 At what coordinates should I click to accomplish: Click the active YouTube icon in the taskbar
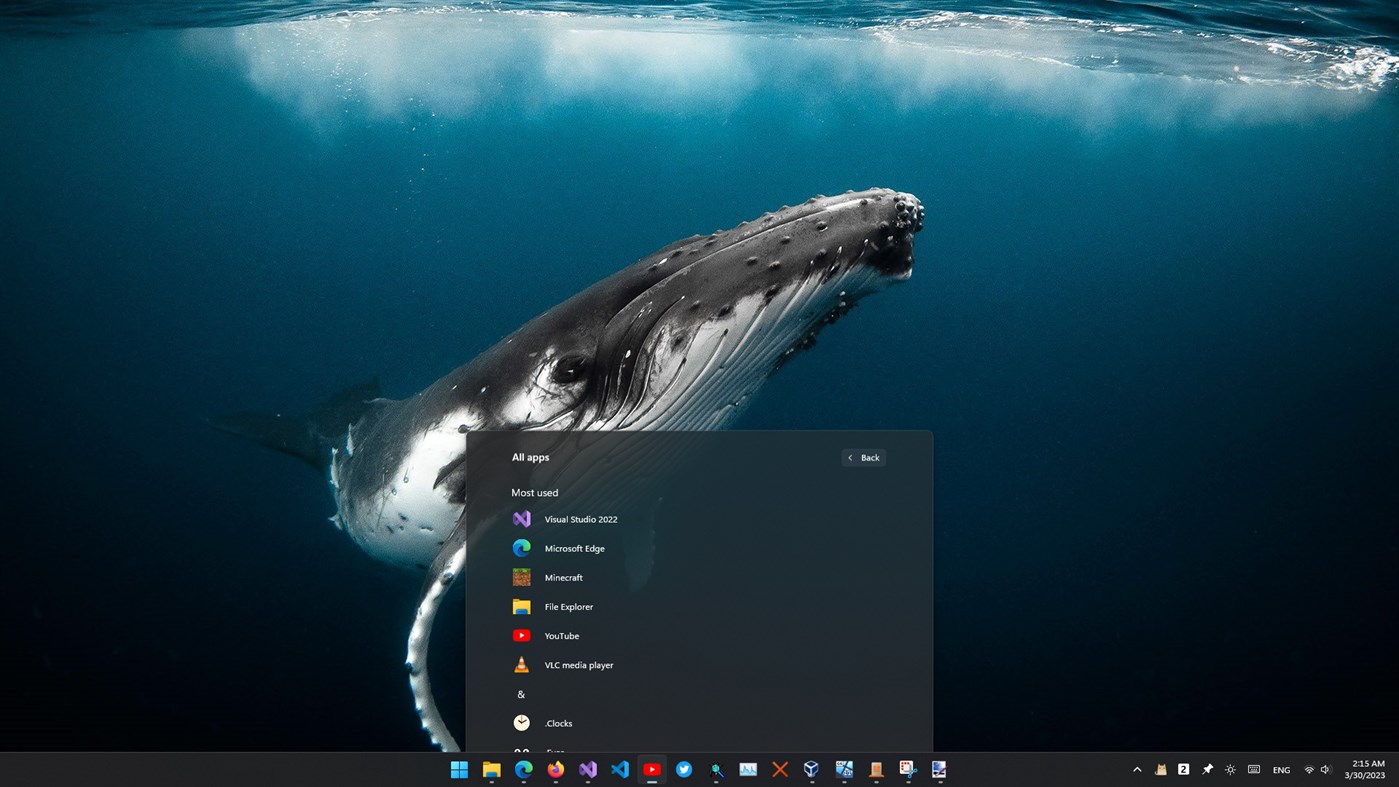point(651,770)
